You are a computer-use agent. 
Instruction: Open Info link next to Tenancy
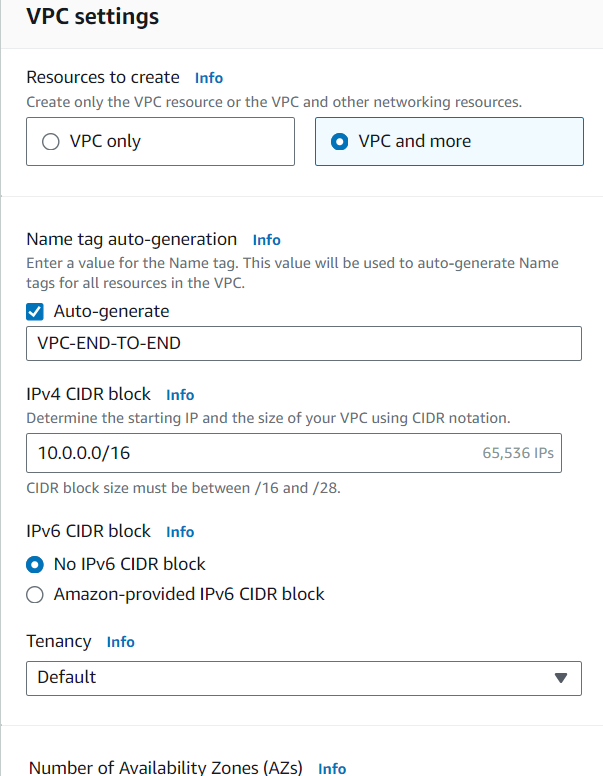(120, 641)
